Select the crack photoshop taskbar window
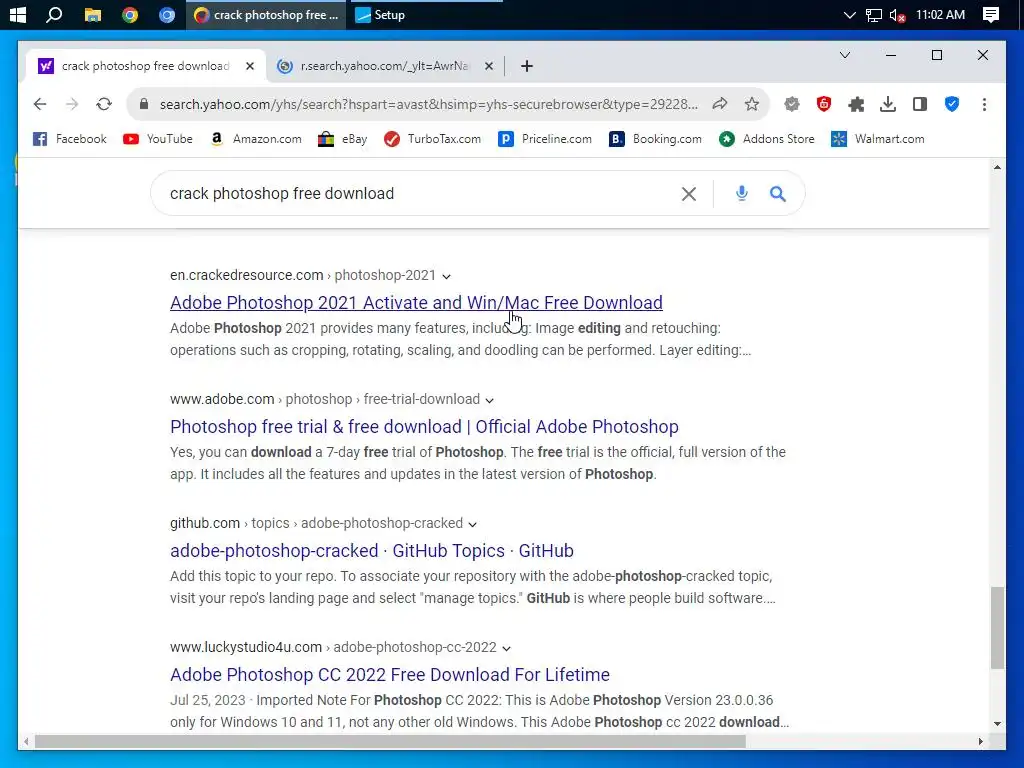 coord(268,14)
